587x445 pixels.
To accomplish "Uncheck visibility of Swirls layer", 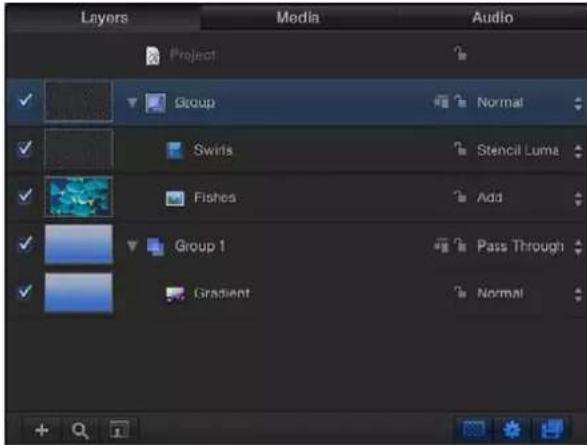I will 25,149.
